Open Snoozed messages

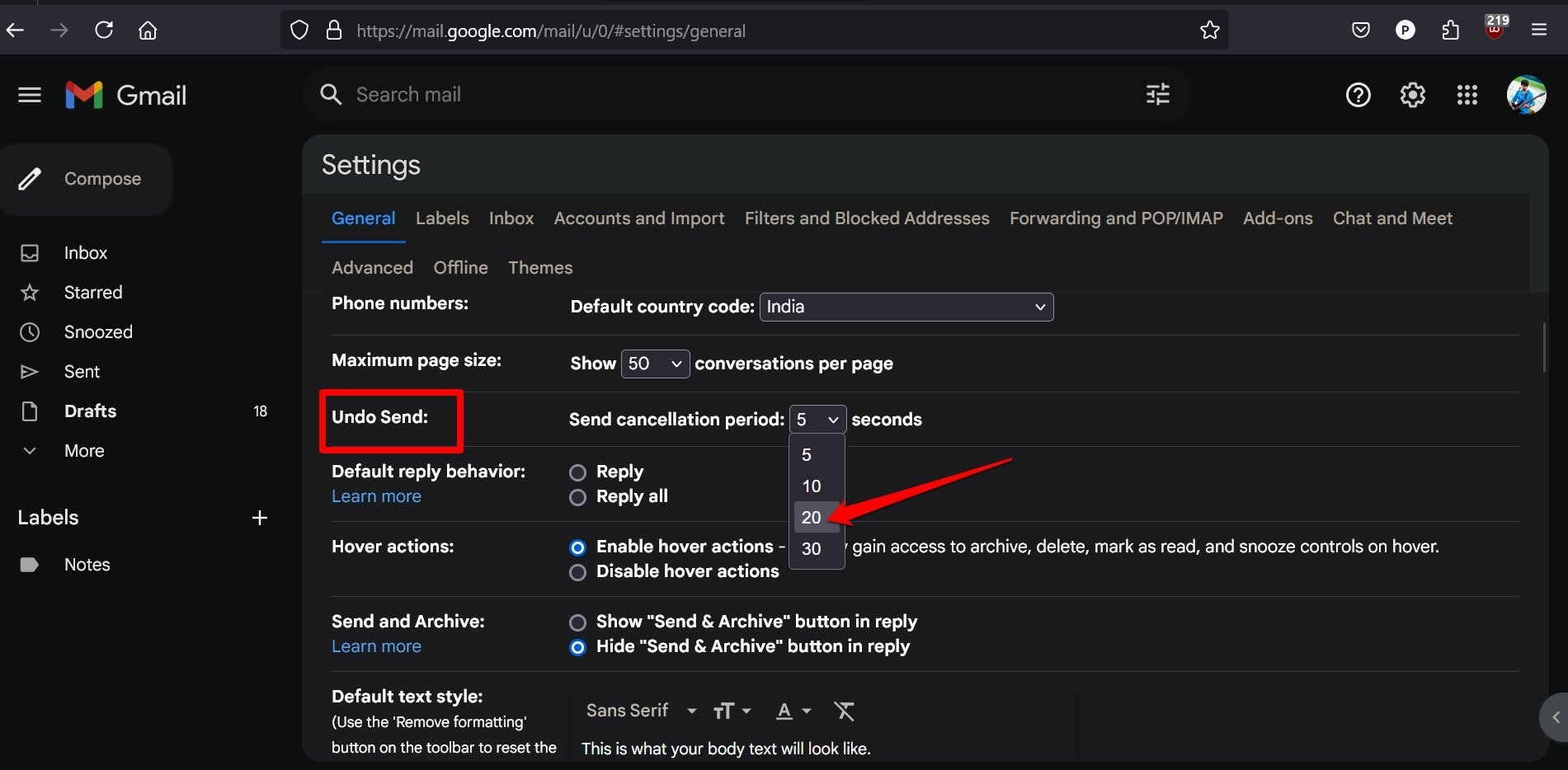[x=98, y=332]
